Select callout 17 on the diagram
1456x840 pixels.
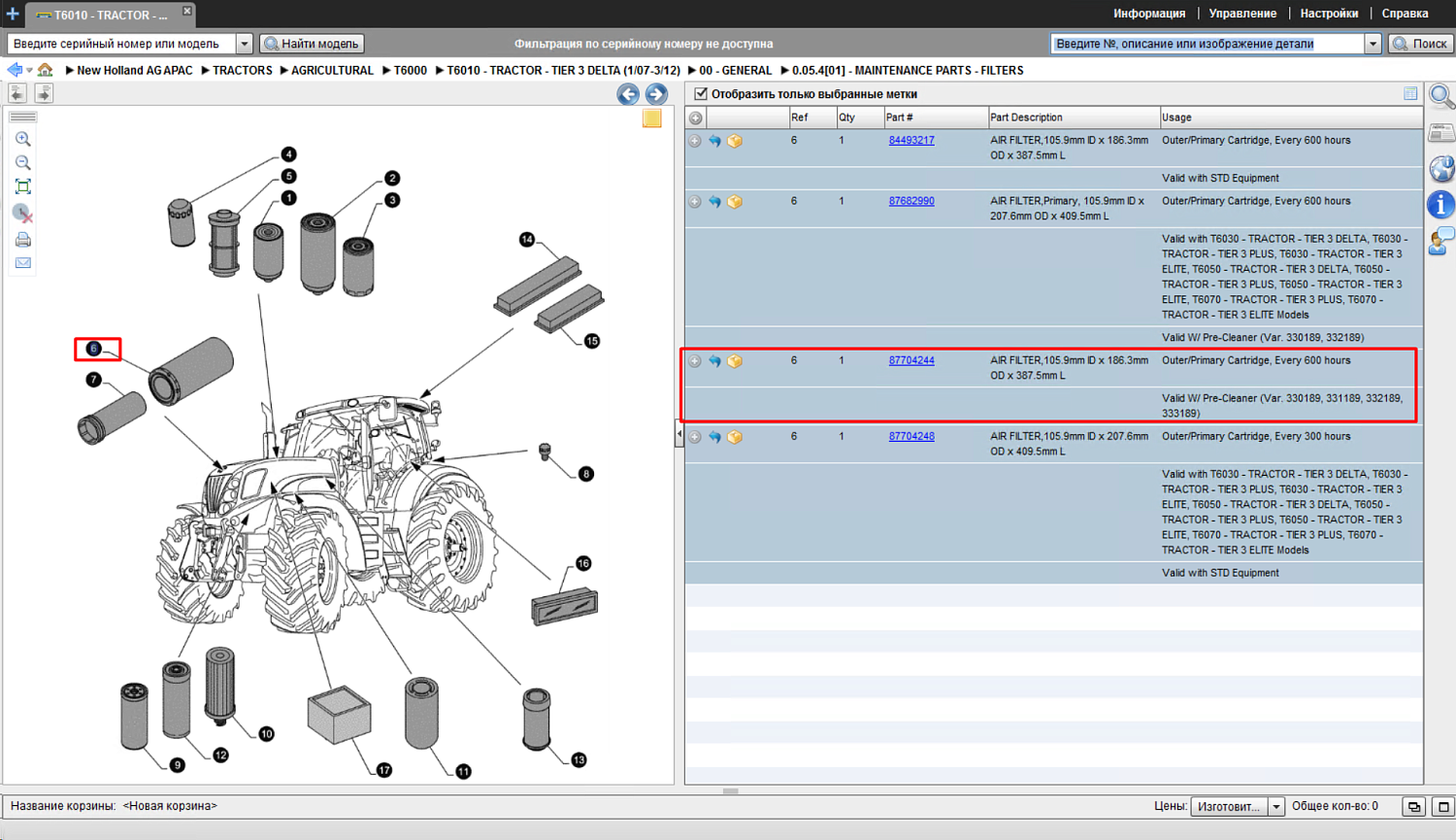tap(384, 770)
